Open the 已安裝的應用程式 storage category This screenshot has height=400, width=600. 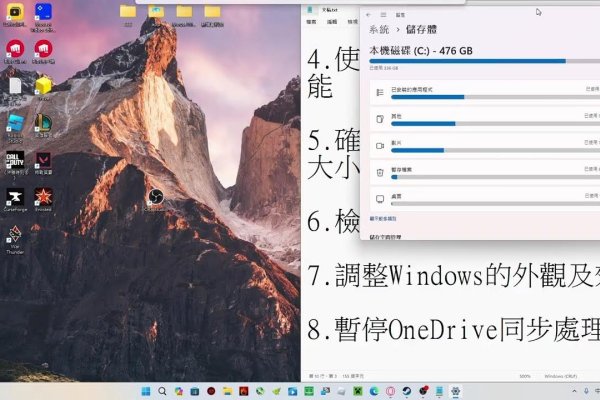click(x=485, y=92)
